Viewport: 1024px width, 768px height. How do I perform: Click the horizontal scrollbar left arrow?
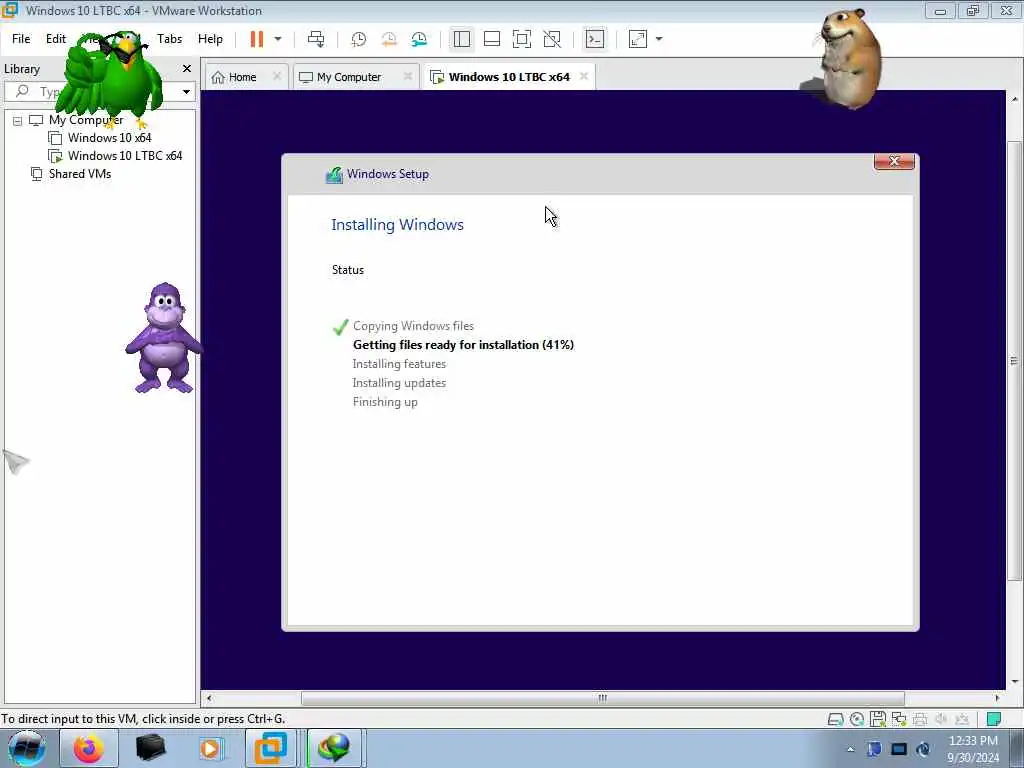pos(209,698)
